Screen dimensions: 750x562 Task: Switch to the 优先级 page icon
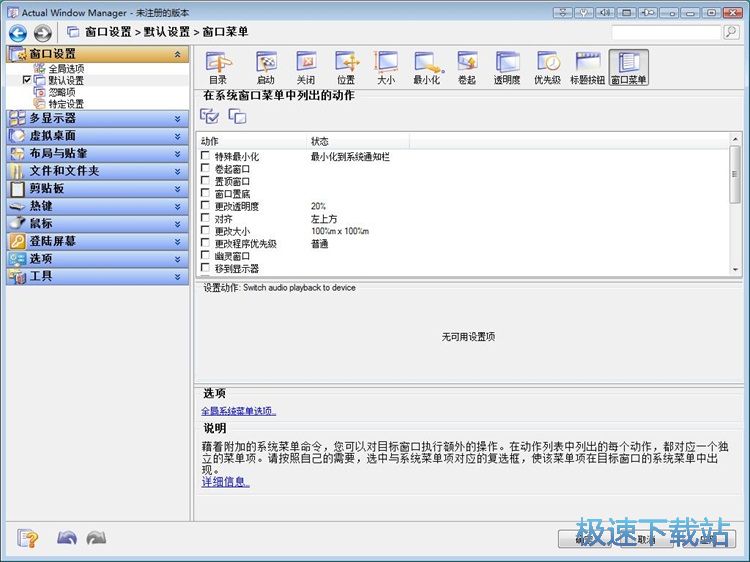[548, 68]
